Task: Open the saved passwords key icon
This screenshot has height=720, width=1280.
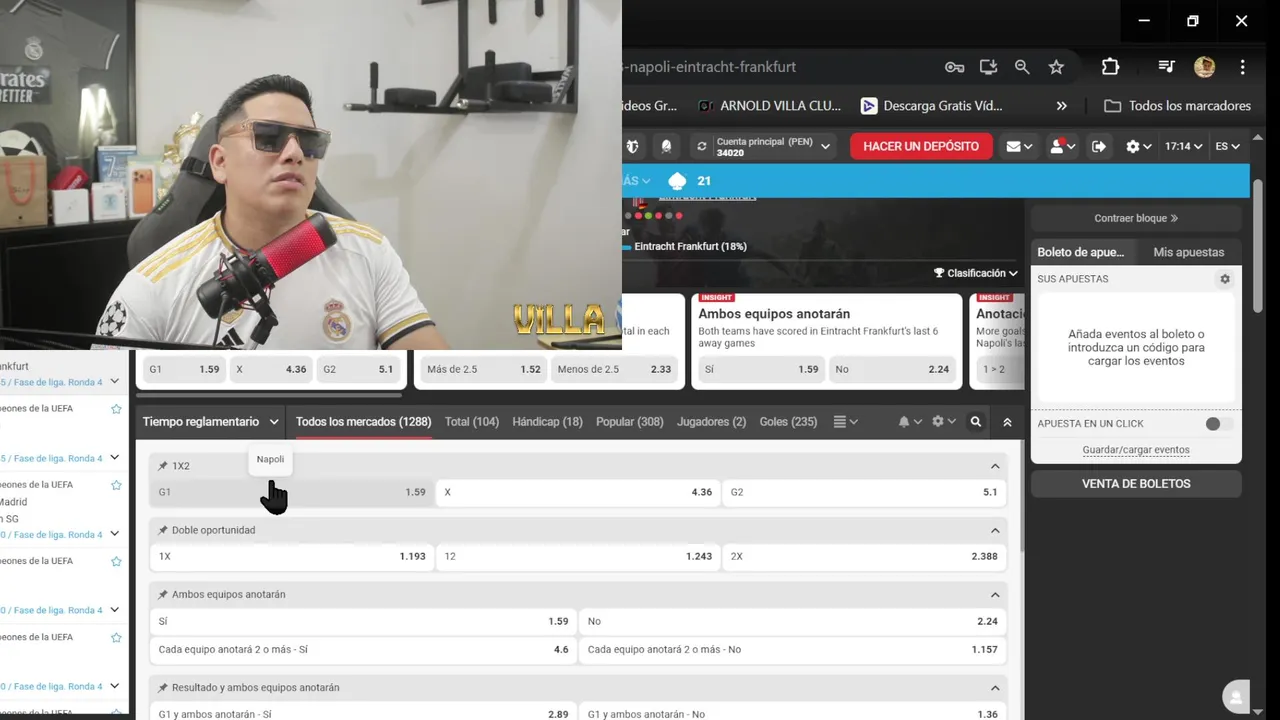Action: (954, 67)
